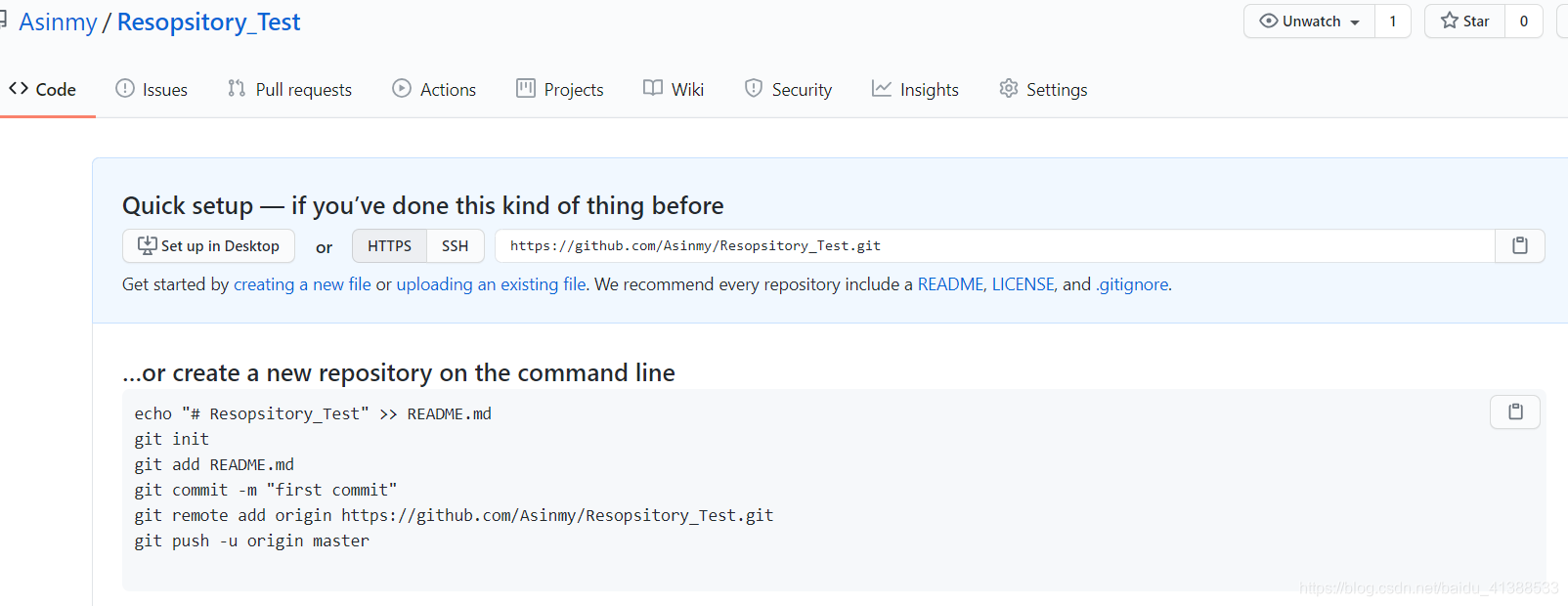The width and height of the screenshot is (1568, 606).
Task: Click the Security shield icon
Action: click(x=754, y=88)
